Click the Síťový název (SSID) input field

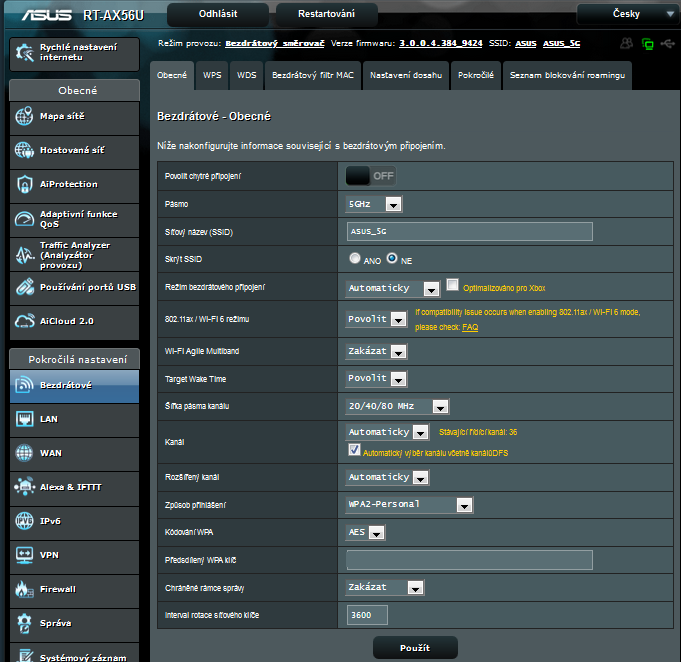[469, 231]
